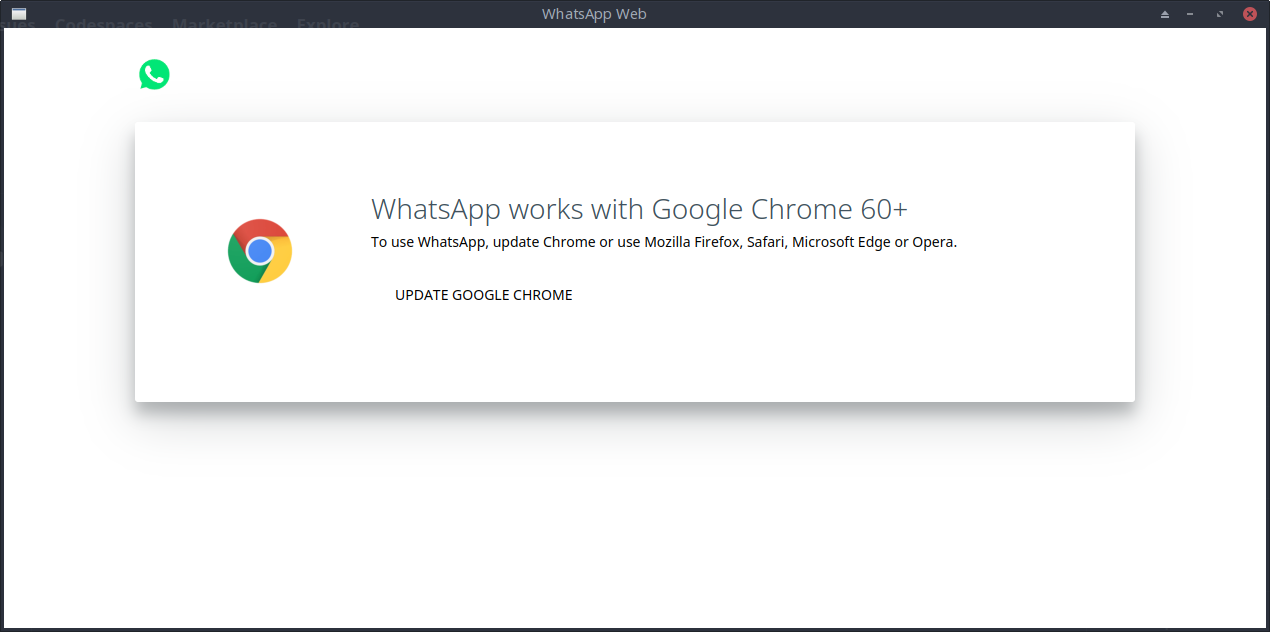Click the Google Chrome logo
Screen dimensions: 1270x632
click(260, 251)
